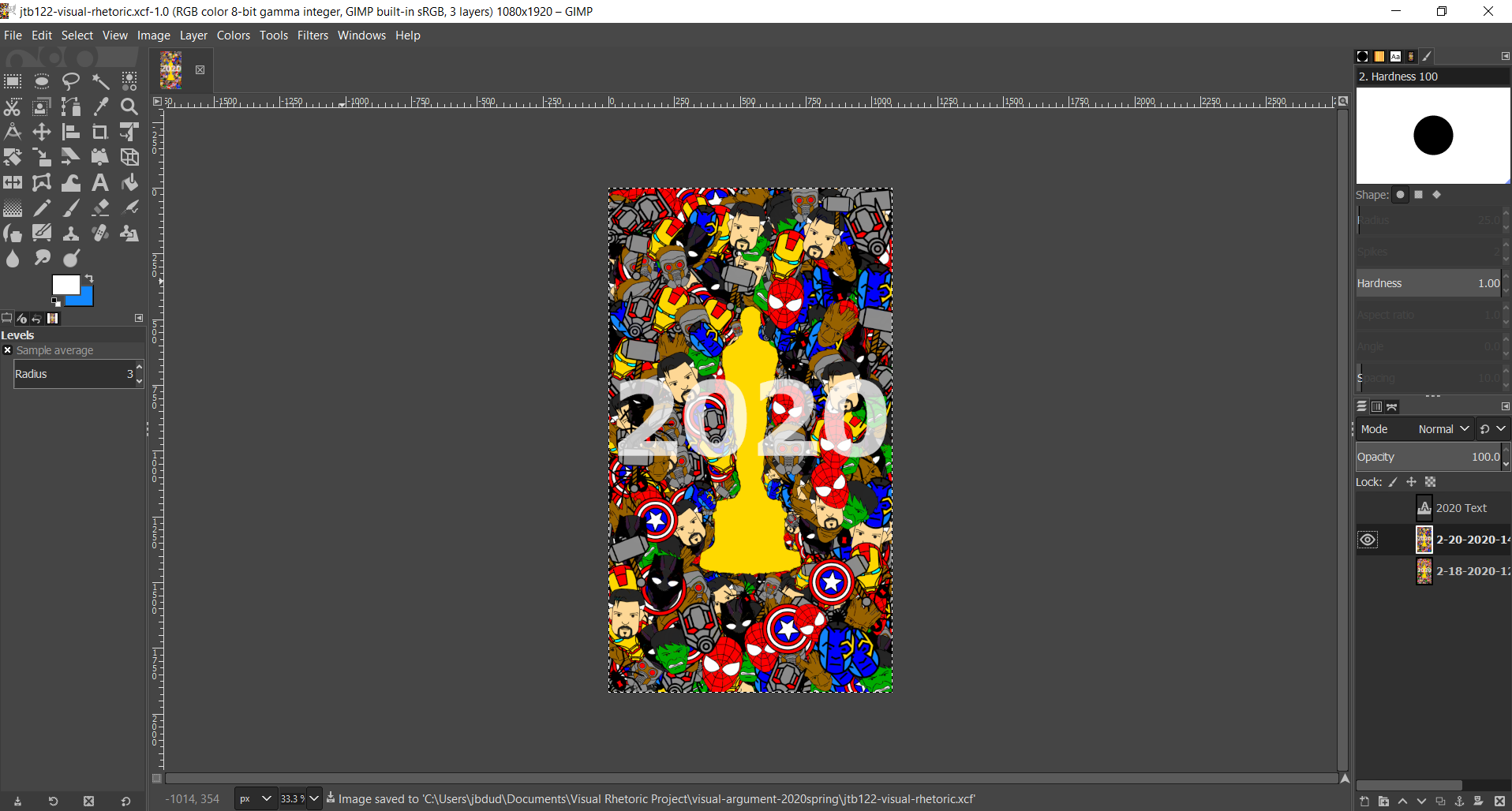
Task: Choose the diamond brush shape
Action: pos(1437,195)
